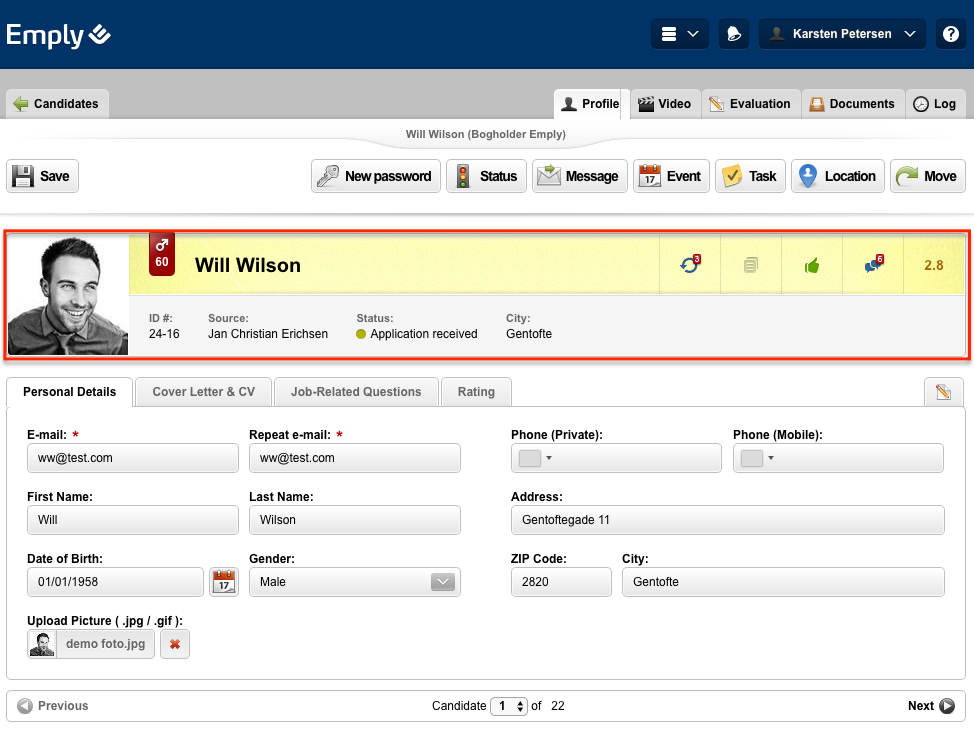This screenshot has height=729, width=974.
Task: Focus the Date of Birth field
Action: pyautogui.click(x=116, y=582)
